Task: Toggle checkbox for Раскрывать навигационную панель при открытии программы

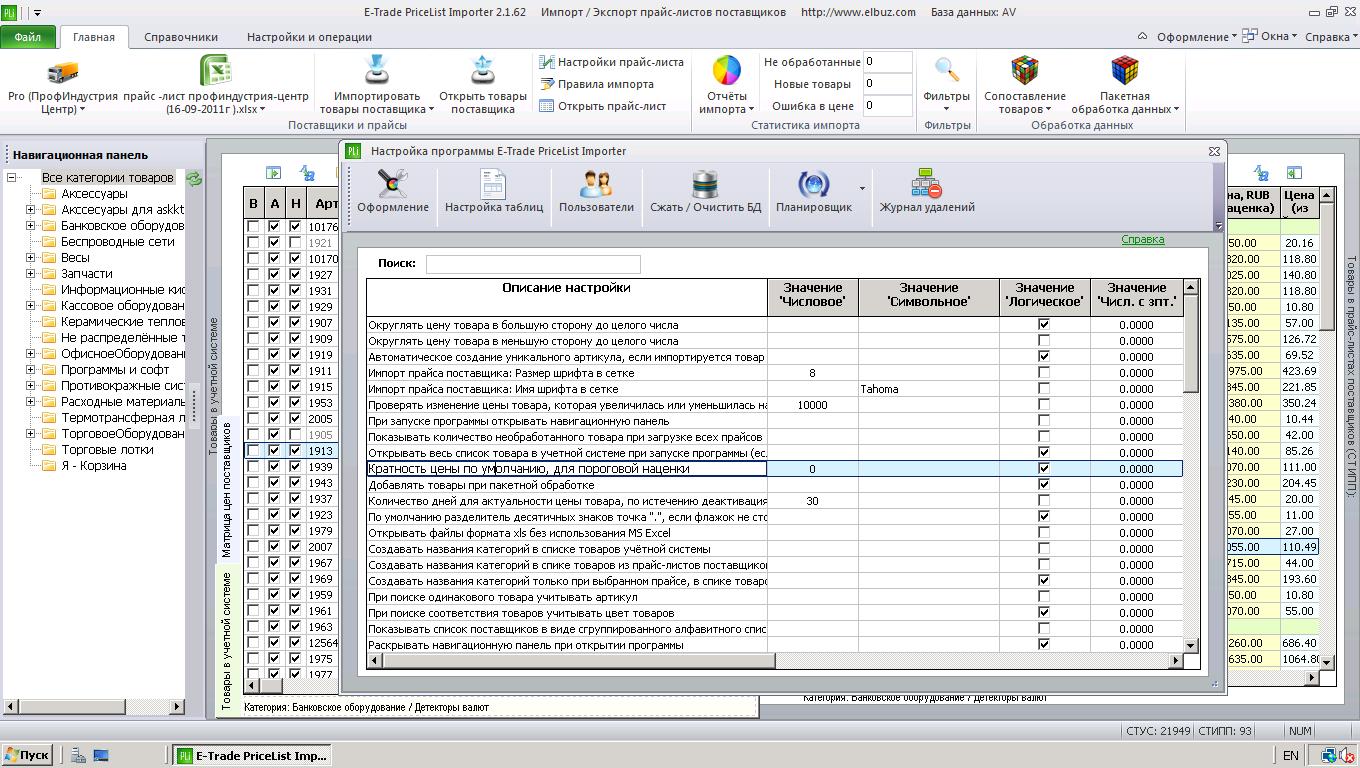Action: click(1044, 645)
